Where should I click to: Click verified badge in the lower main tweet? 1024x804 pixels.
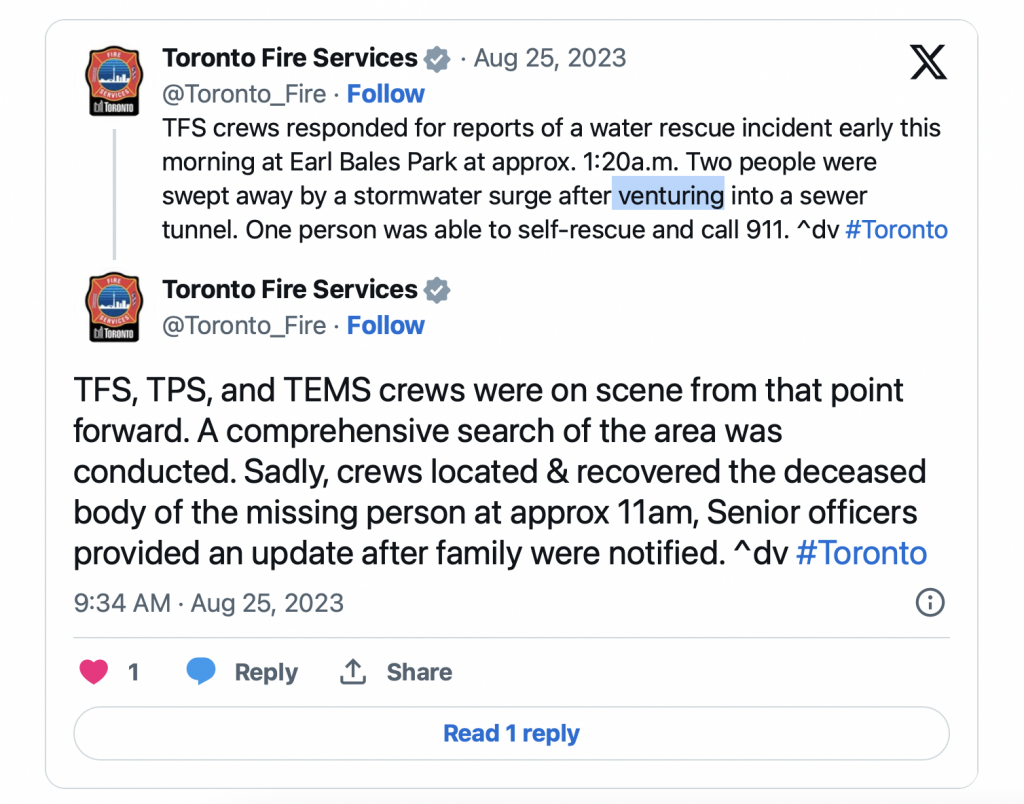(x=437, y=291)
